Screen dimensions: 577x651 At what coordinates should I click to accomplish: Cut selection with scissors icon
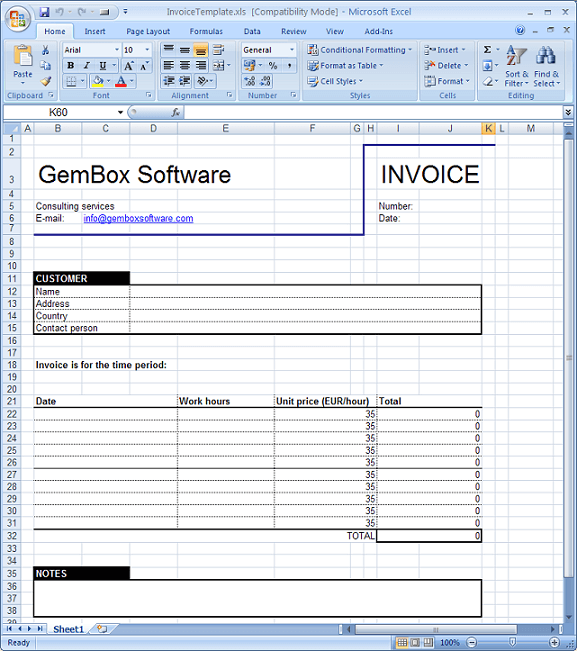45,50
